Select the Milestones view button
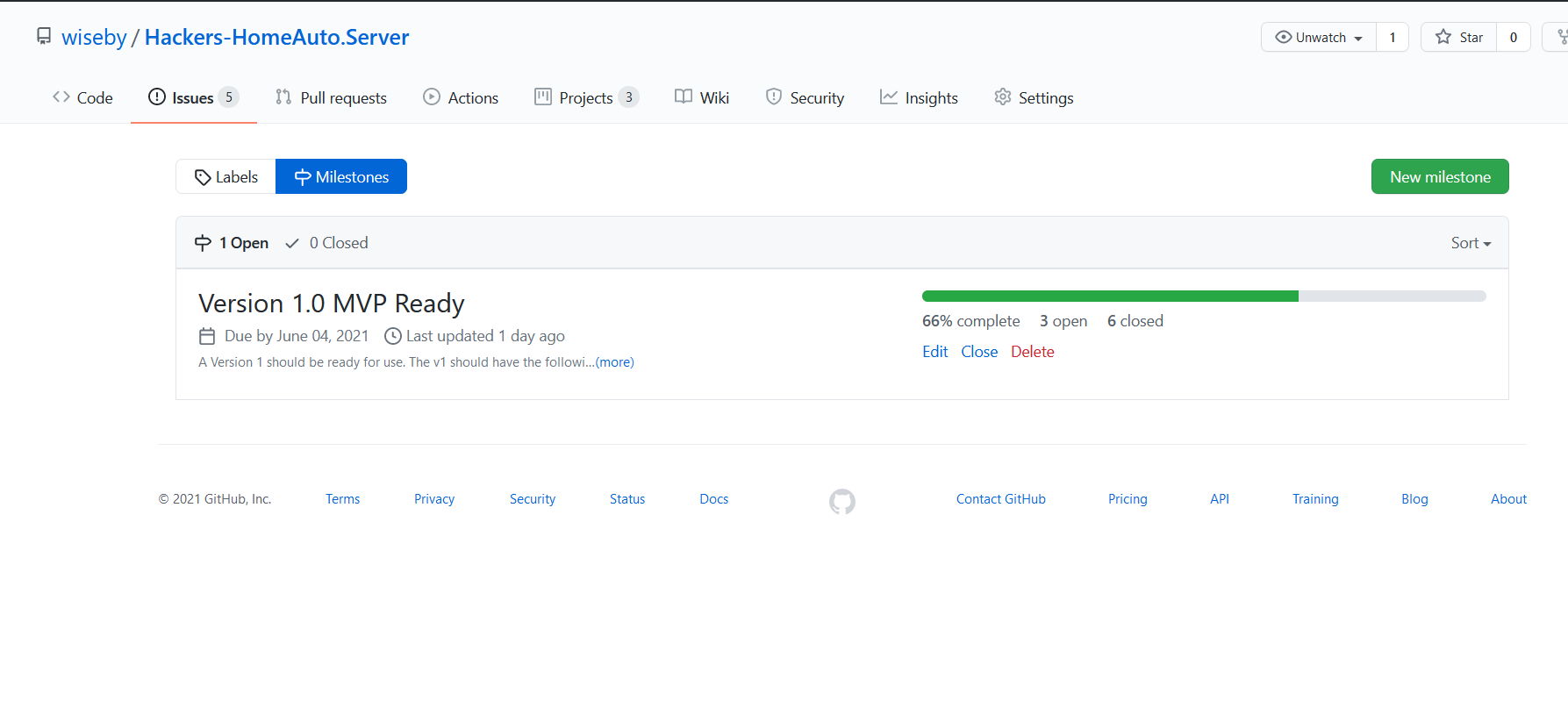The image size is (1568, 715). (341, 176)
